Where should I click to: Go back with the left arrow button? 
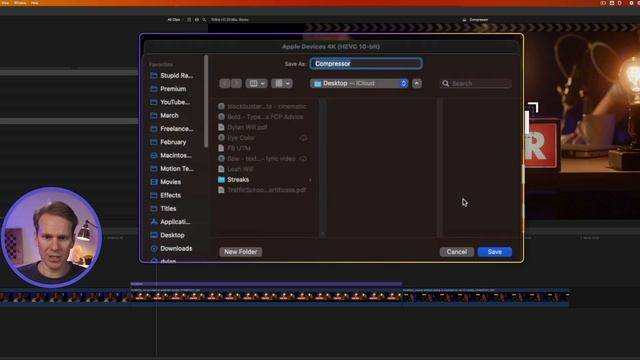coord(224,83)
